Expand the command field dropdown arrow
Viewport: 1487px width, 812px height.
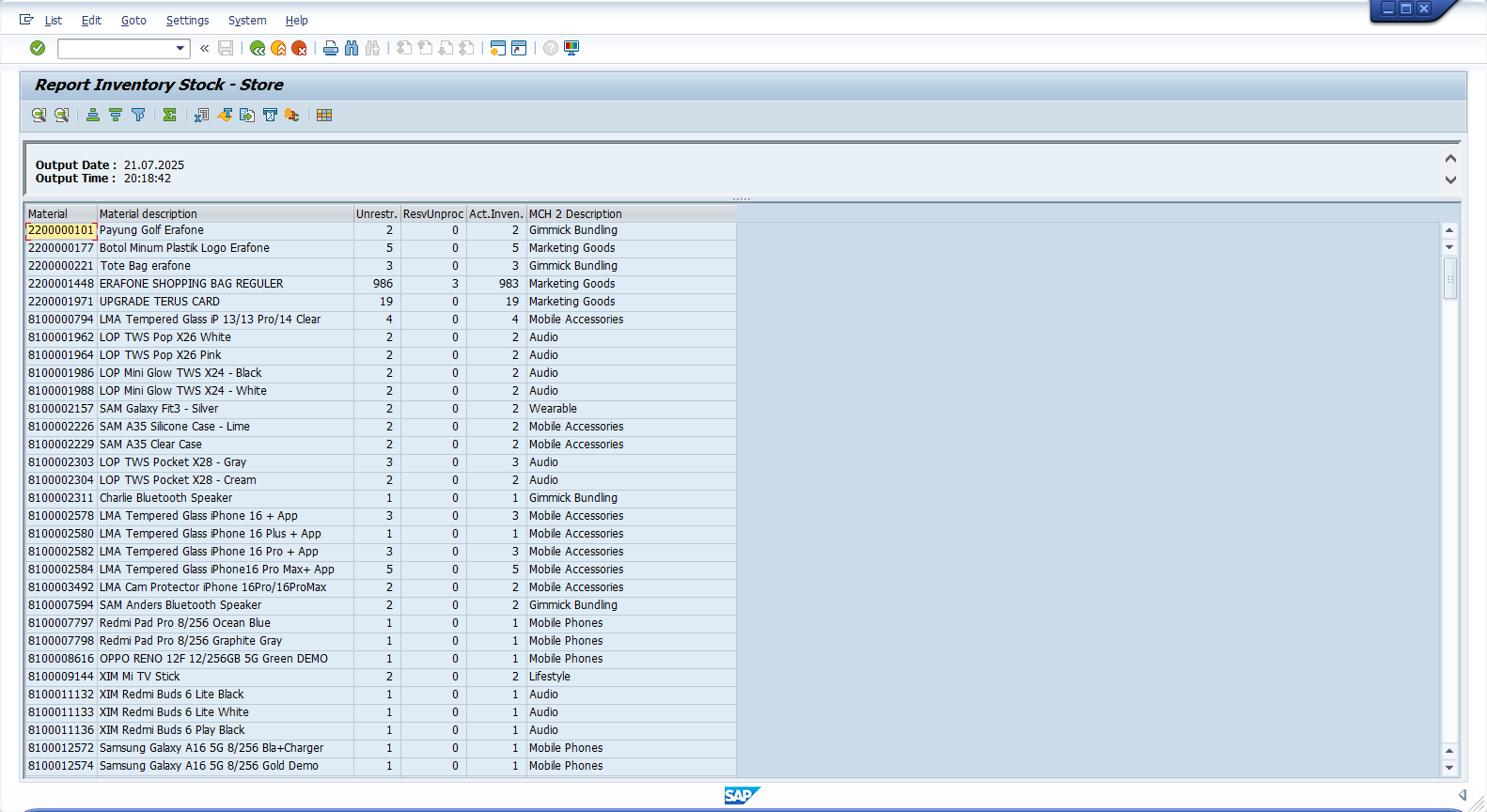click(x=180, y=48)
